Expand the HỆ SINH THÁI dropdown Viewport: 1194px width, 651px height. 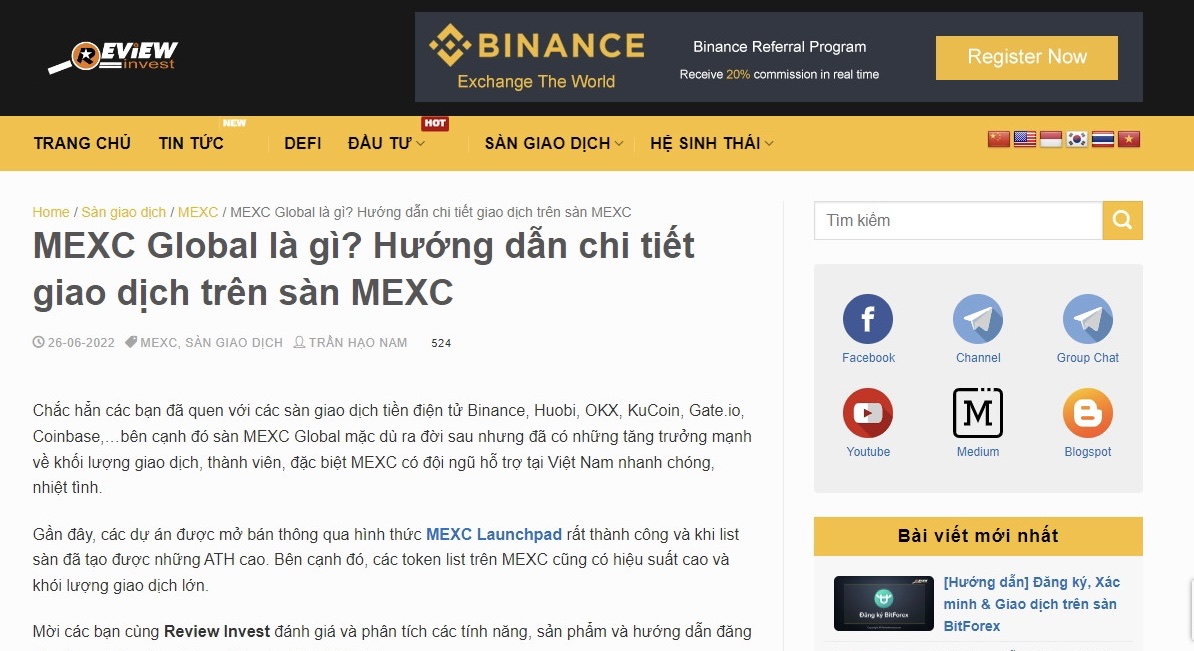click(x=711, y=143)
